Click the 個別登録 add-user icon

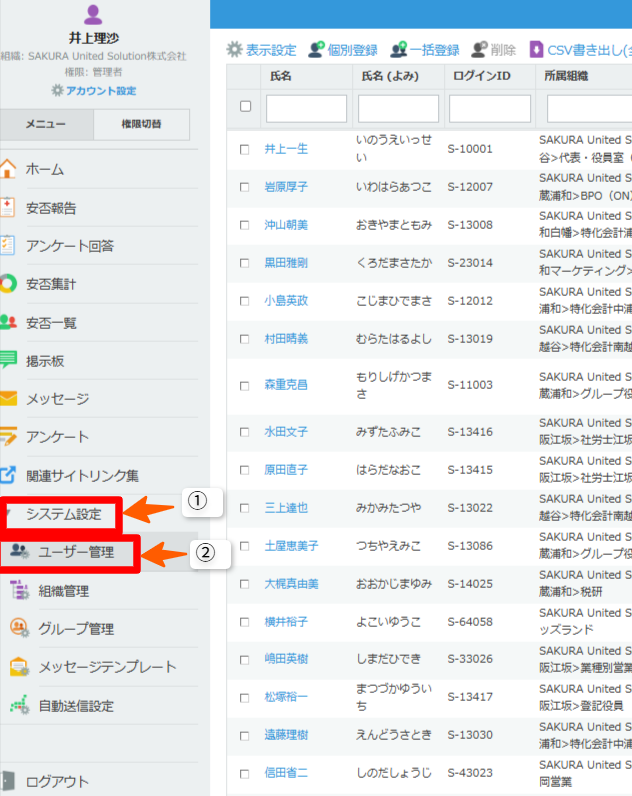pos(316,49)
